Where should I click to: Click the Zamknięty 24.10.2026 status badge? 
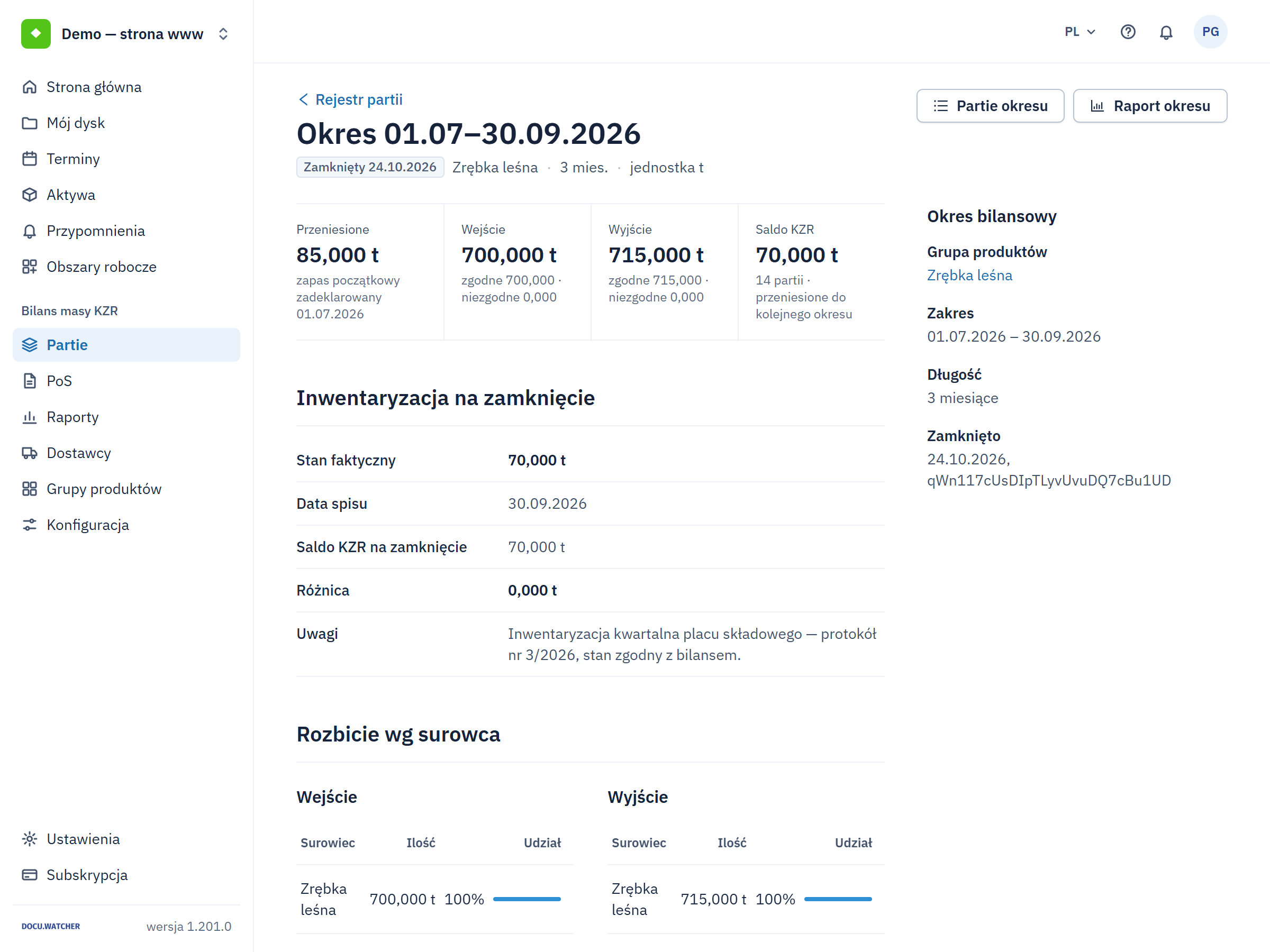(x=370, y=167)
